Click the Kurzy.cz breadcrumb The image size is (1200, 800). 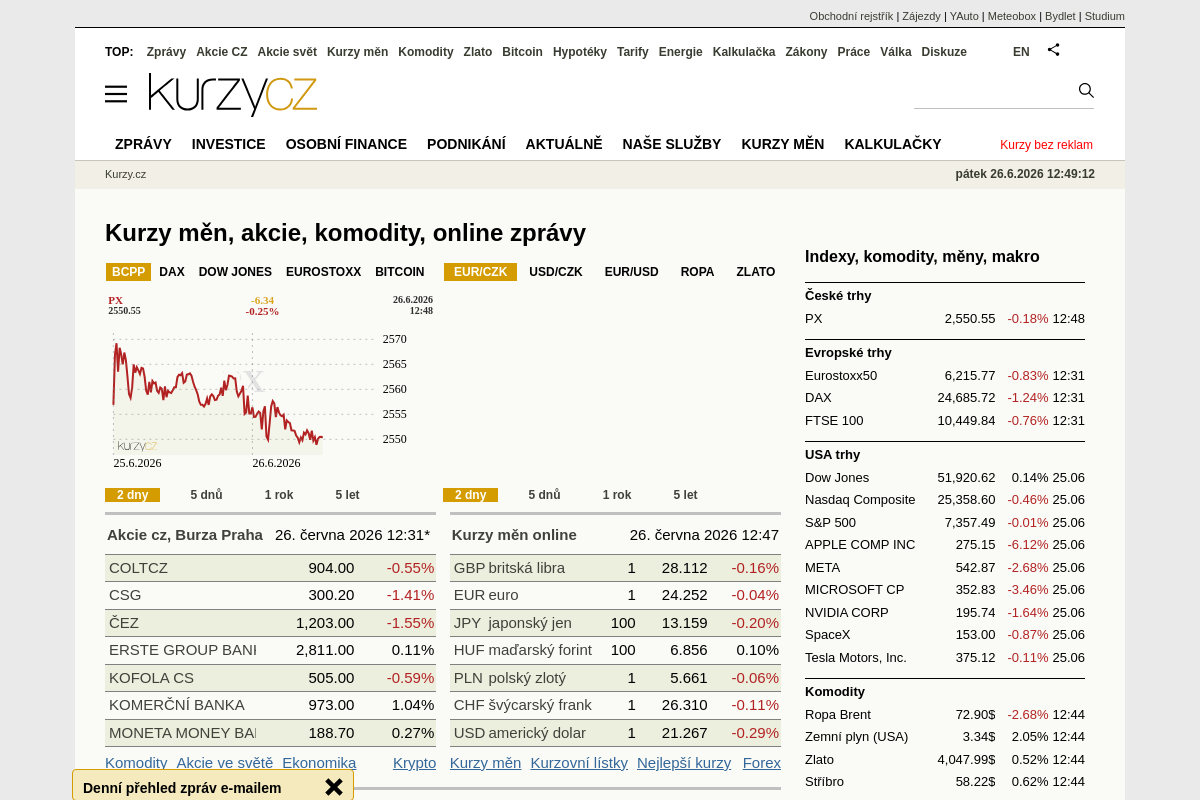point(125,174)
